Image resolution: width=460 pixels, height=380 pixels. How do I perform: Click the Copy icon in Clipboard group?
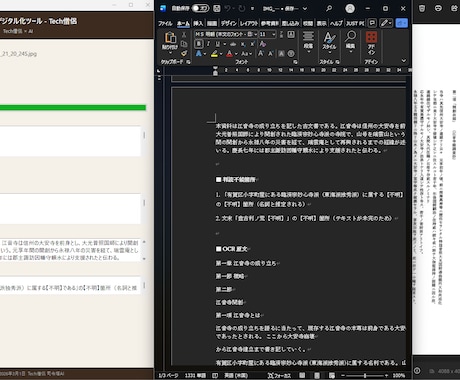184,44
